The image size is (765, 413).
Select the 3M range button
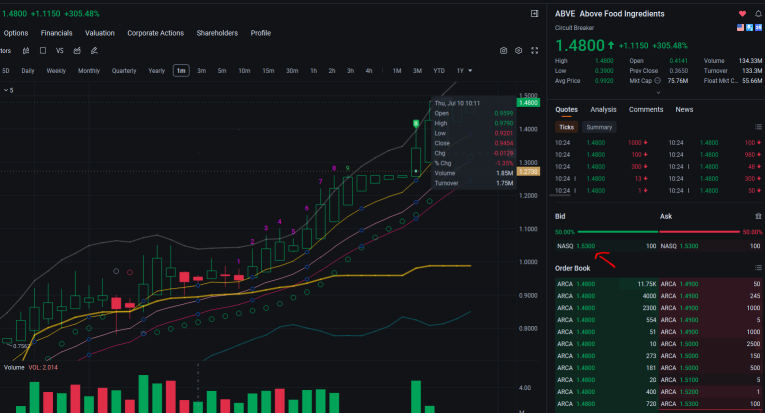[417, 71]
